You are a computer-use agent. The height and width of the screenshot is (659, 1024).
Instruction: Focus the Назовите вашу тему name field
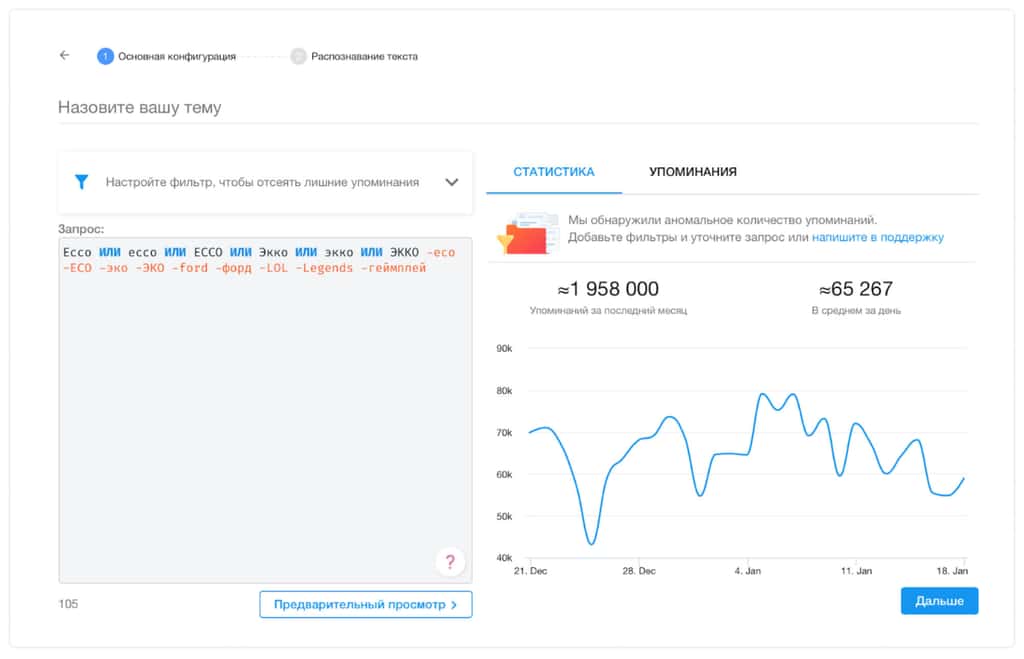518,108
